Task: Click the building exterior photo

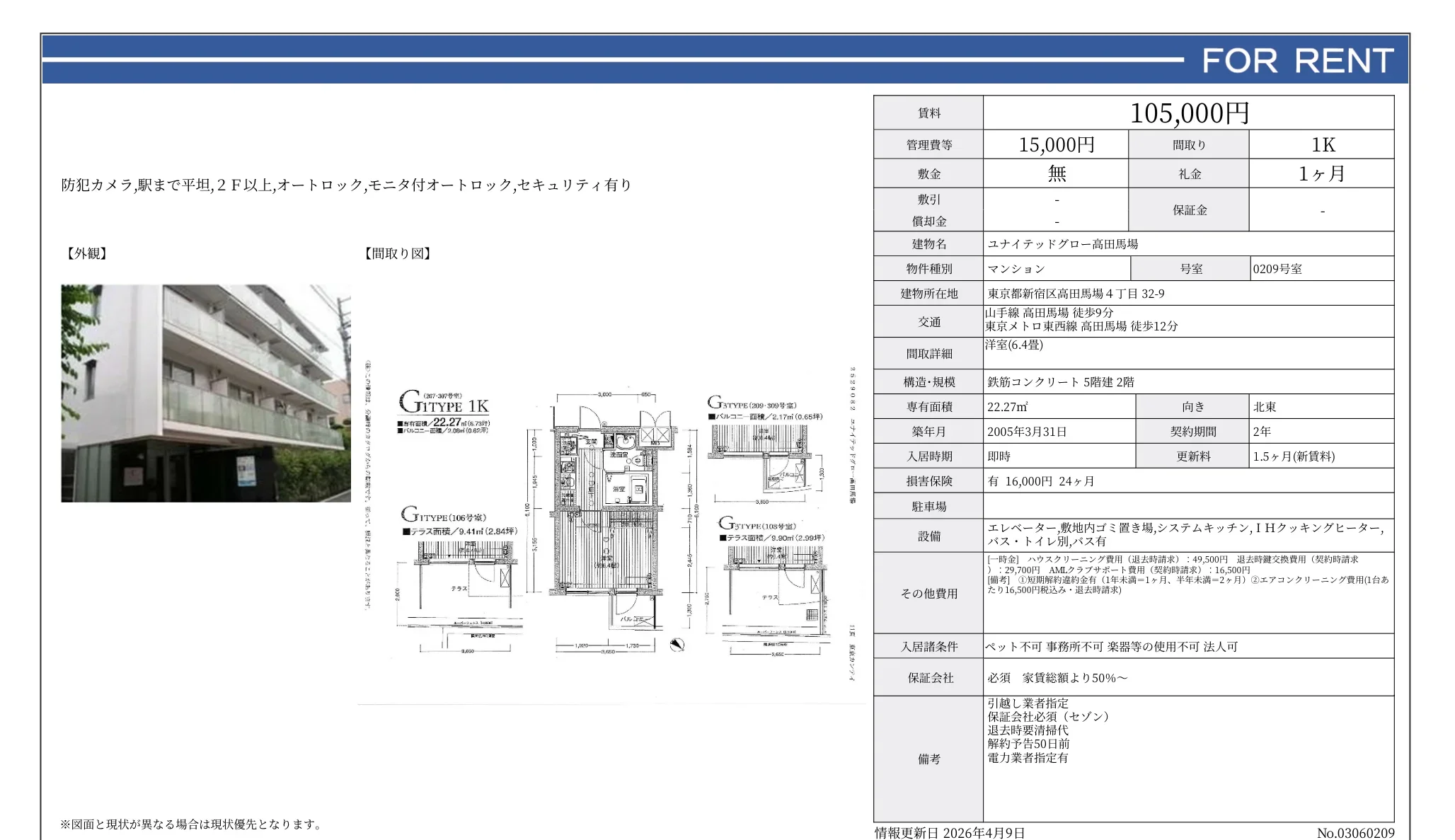Action: [206, 393]
